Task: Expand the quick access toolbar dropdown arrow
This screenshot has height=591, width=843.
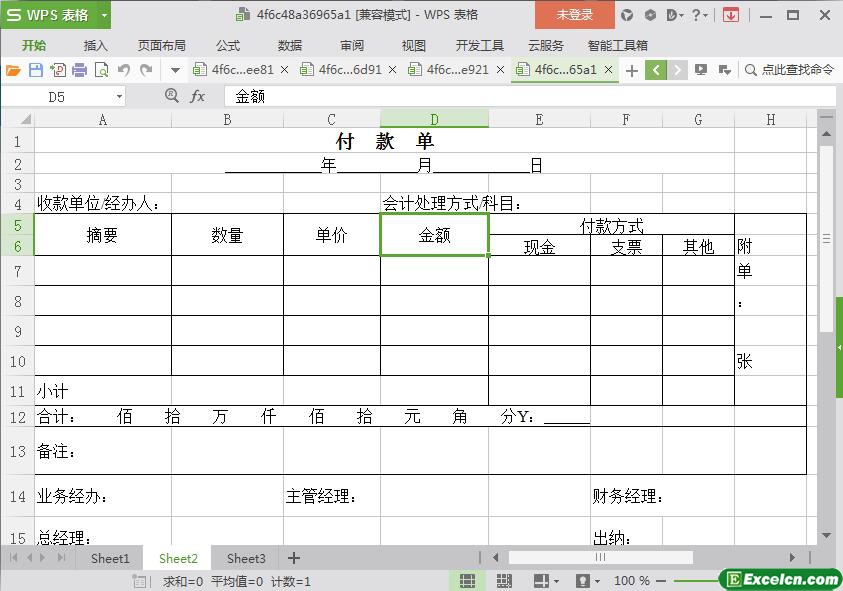Action: [x=175, y=70]
